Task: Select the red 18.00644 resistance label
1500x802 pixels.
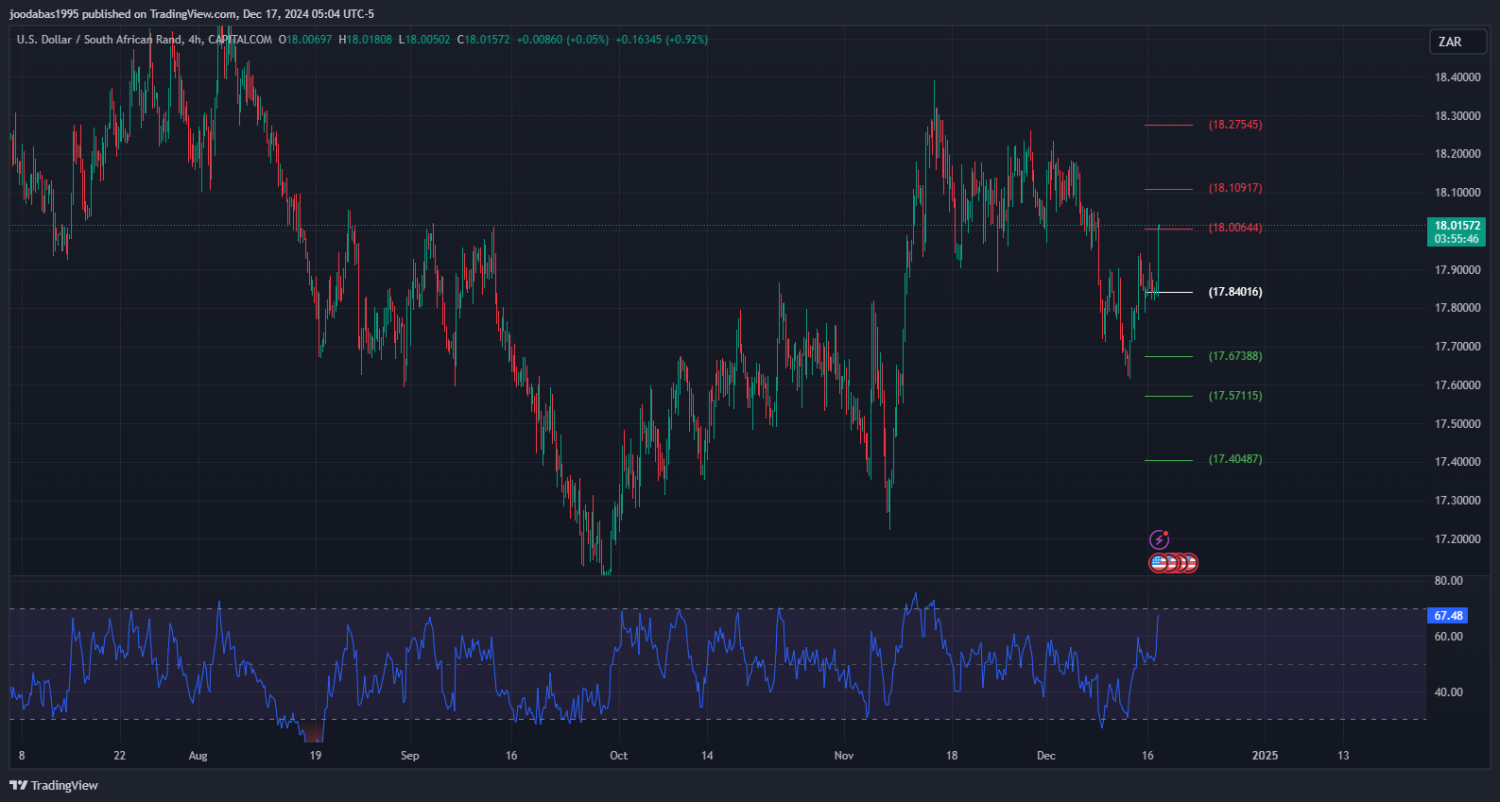Action: 1235,228
